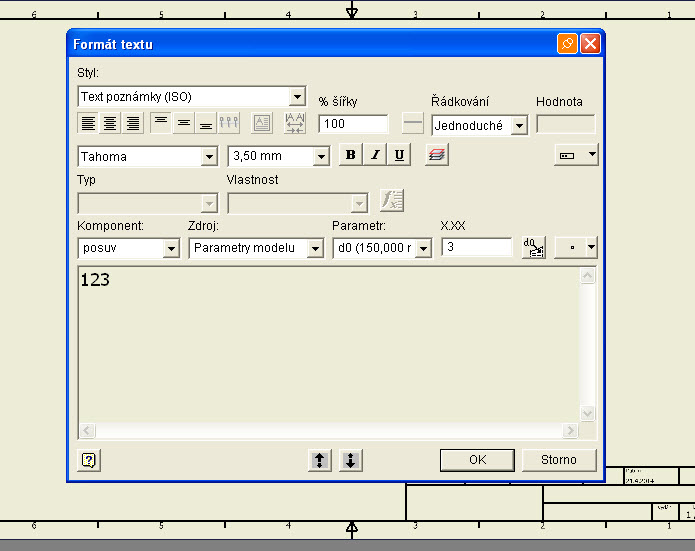This screenshot has width=695, height=551.
Task: Align text to vertical middle
Action: coord(183,124)
